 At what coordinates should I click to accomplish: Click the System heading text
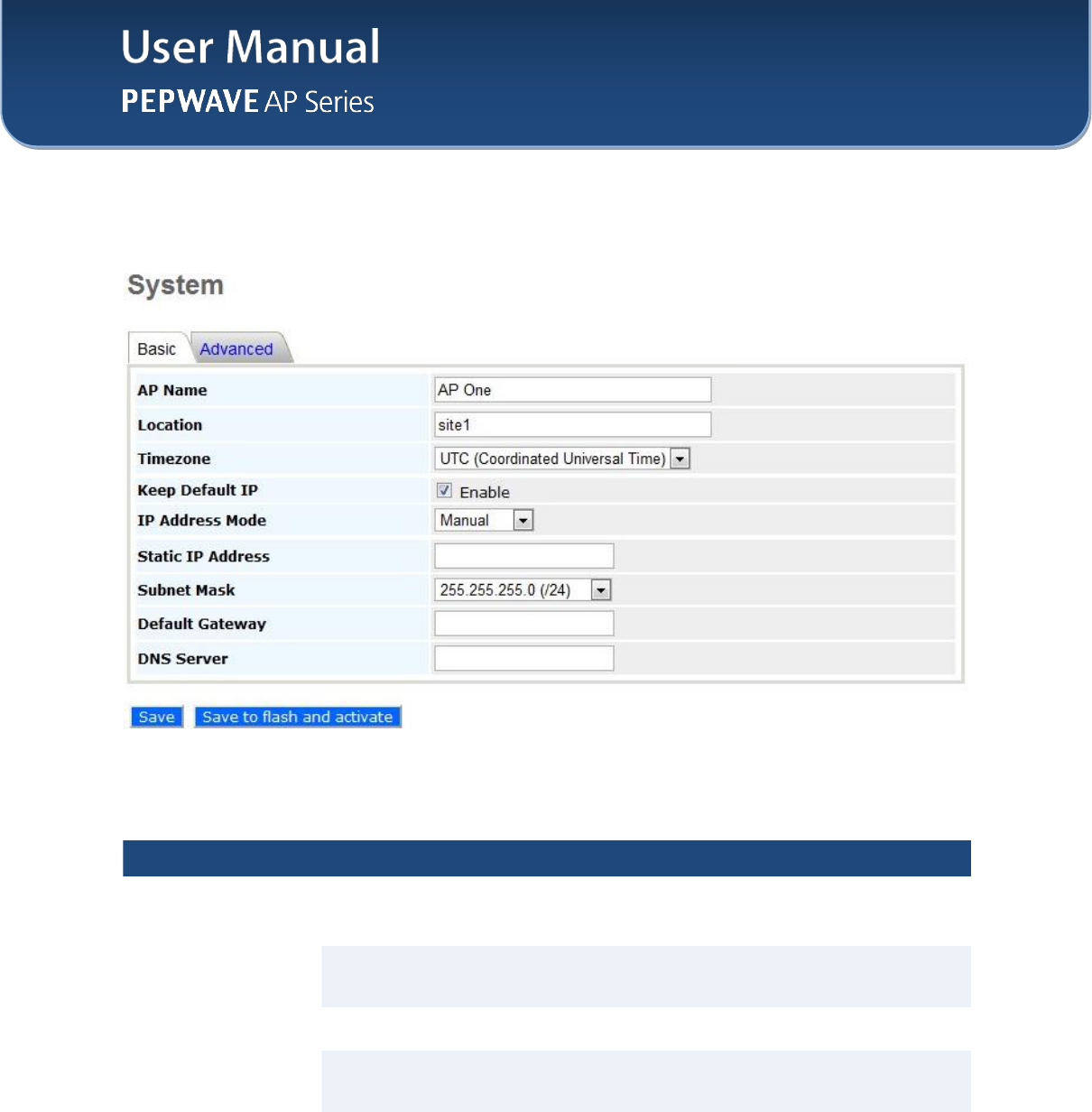[176, 285]
